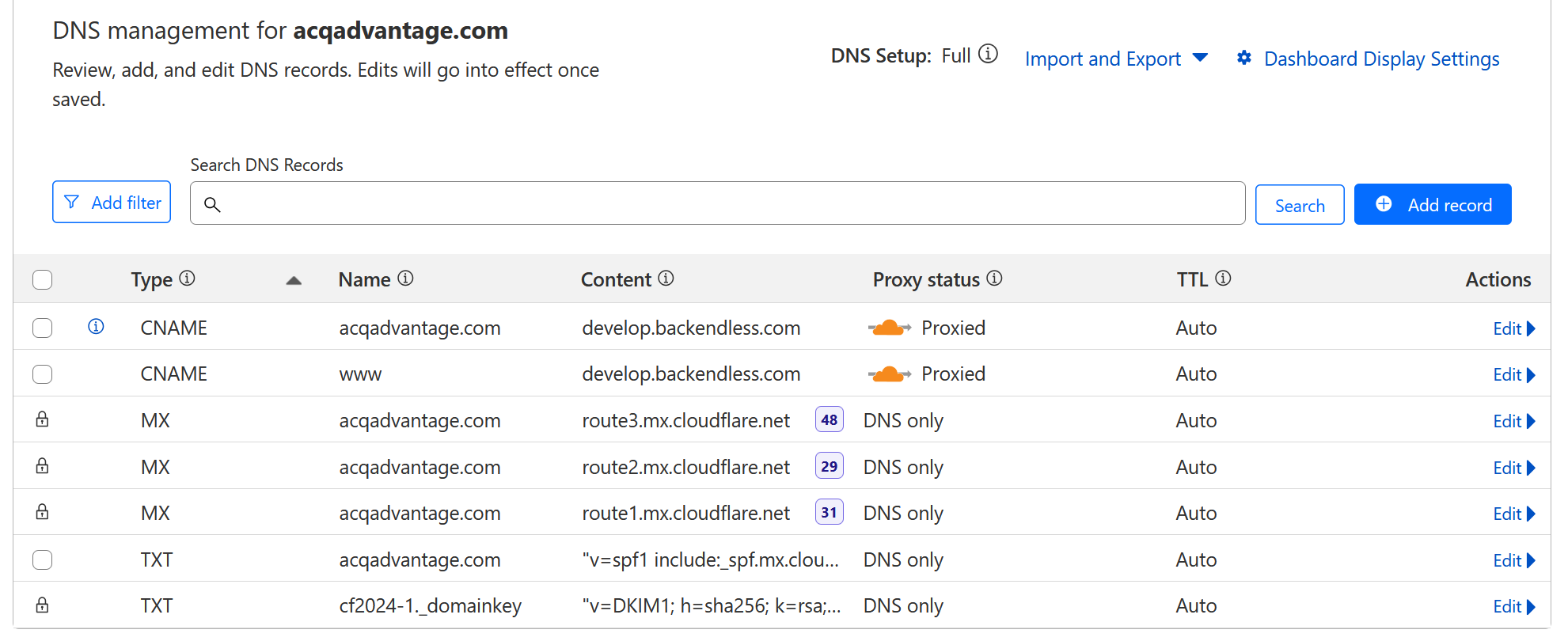Click priority badge 29 on route2 row

click(829, 466)
